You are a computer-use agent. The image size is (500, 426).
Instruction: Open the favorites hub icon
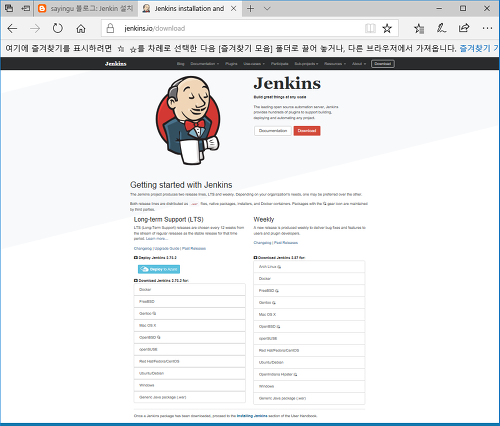(x=419, y=29)
